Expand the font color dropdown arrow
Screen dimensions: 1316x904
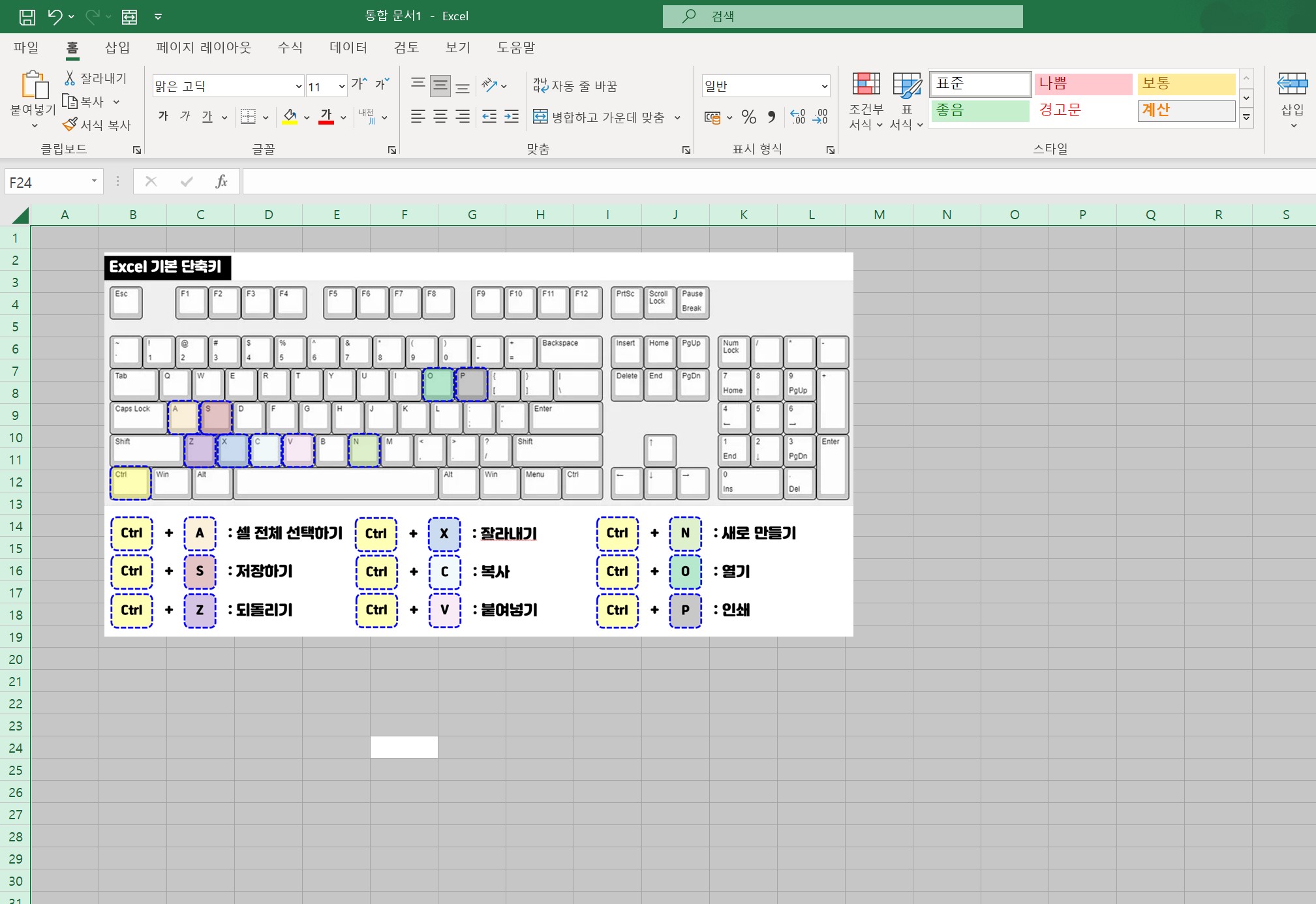(x=343, y=117)
